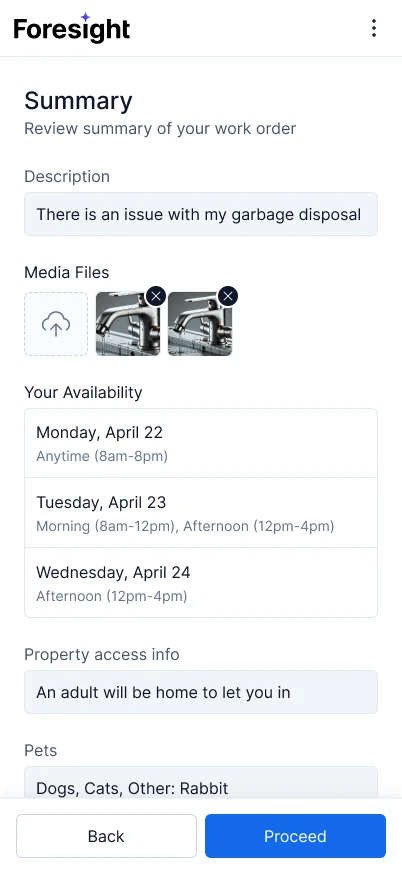Viewport: 402px width, 874px height.
Task: Select the Wednesday, April 24 availability row
Action: click(201, 582)
